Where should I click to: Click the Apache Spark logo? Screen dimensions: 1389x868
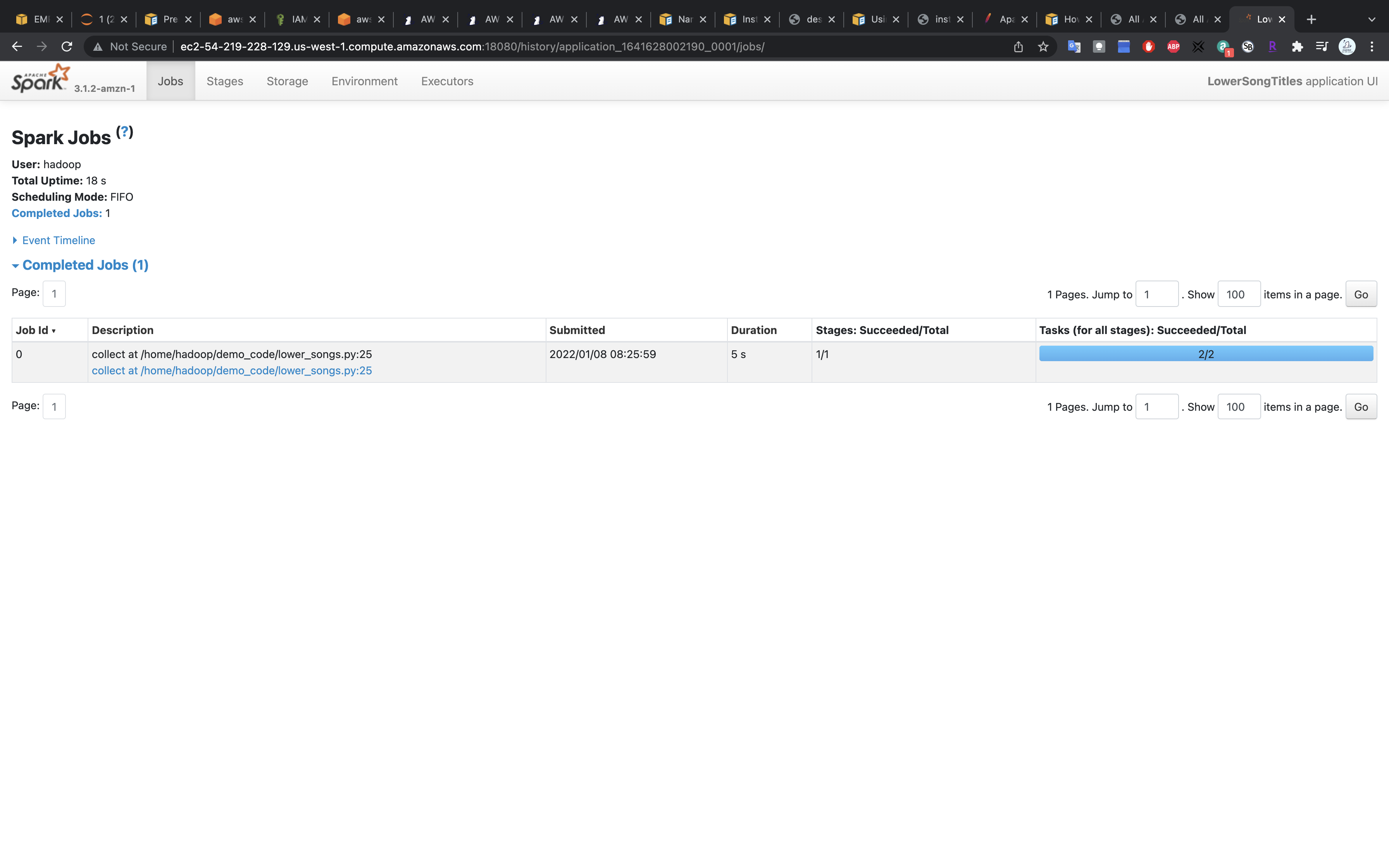pos(40,79)
